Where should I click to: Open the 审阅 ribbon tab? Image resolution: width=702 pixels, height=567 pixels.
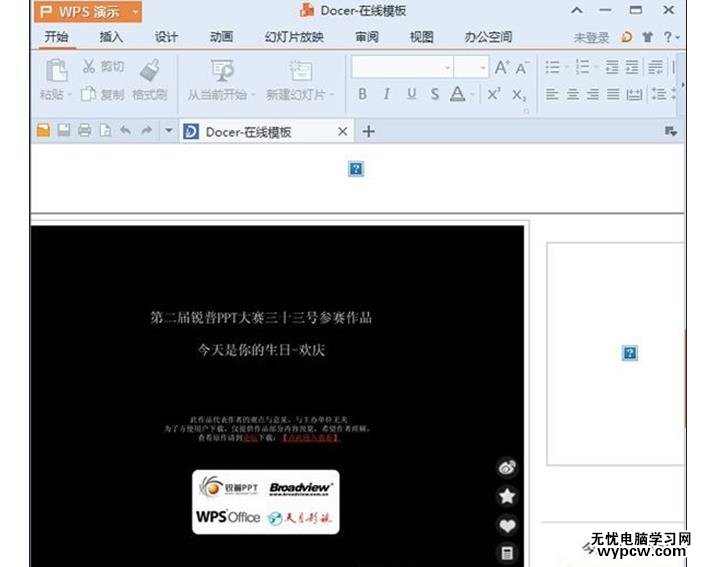(367, 37)
